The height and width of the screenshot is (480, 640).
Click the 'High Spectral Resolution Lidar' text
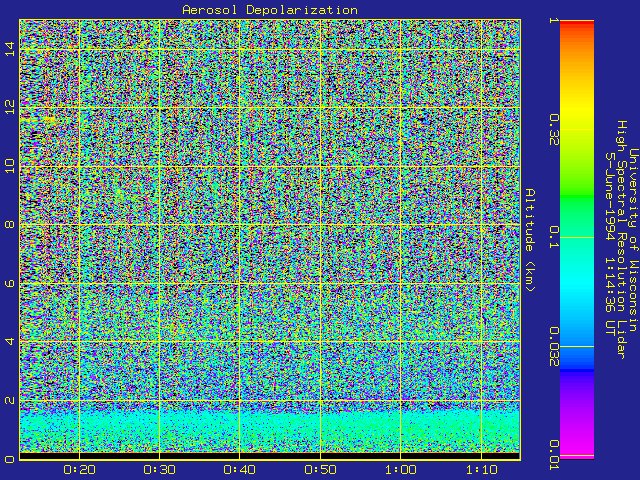(x=622, y=240)
